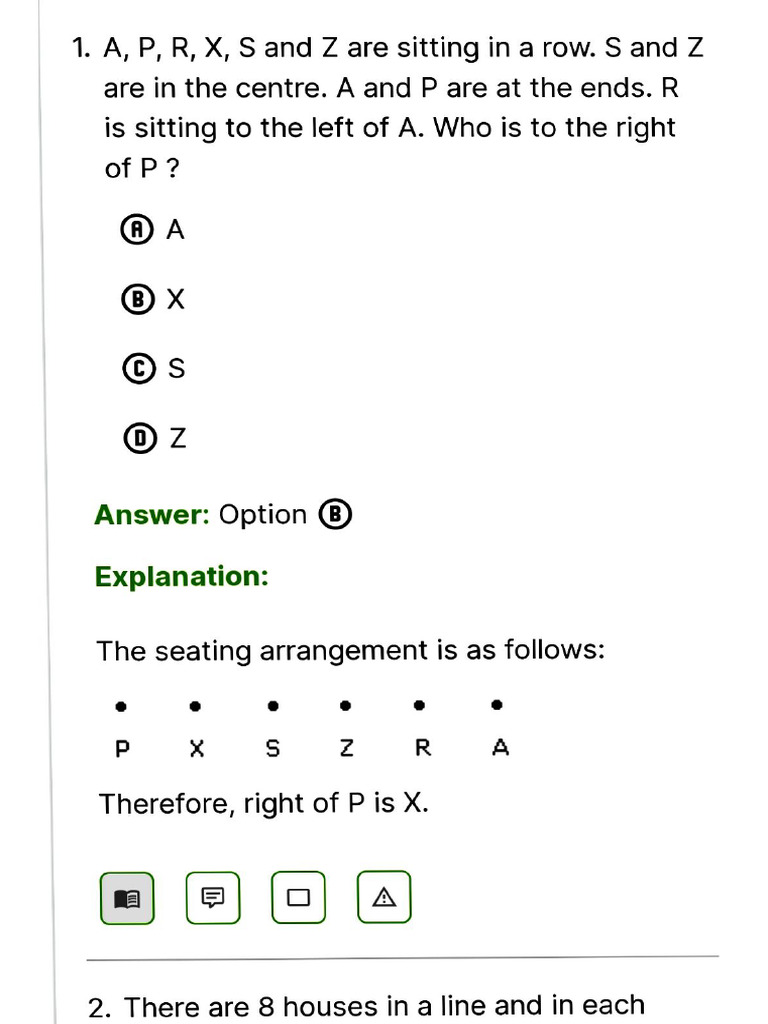Select option A circle
The image size is (768, 1024).
(x=135, y=230)
